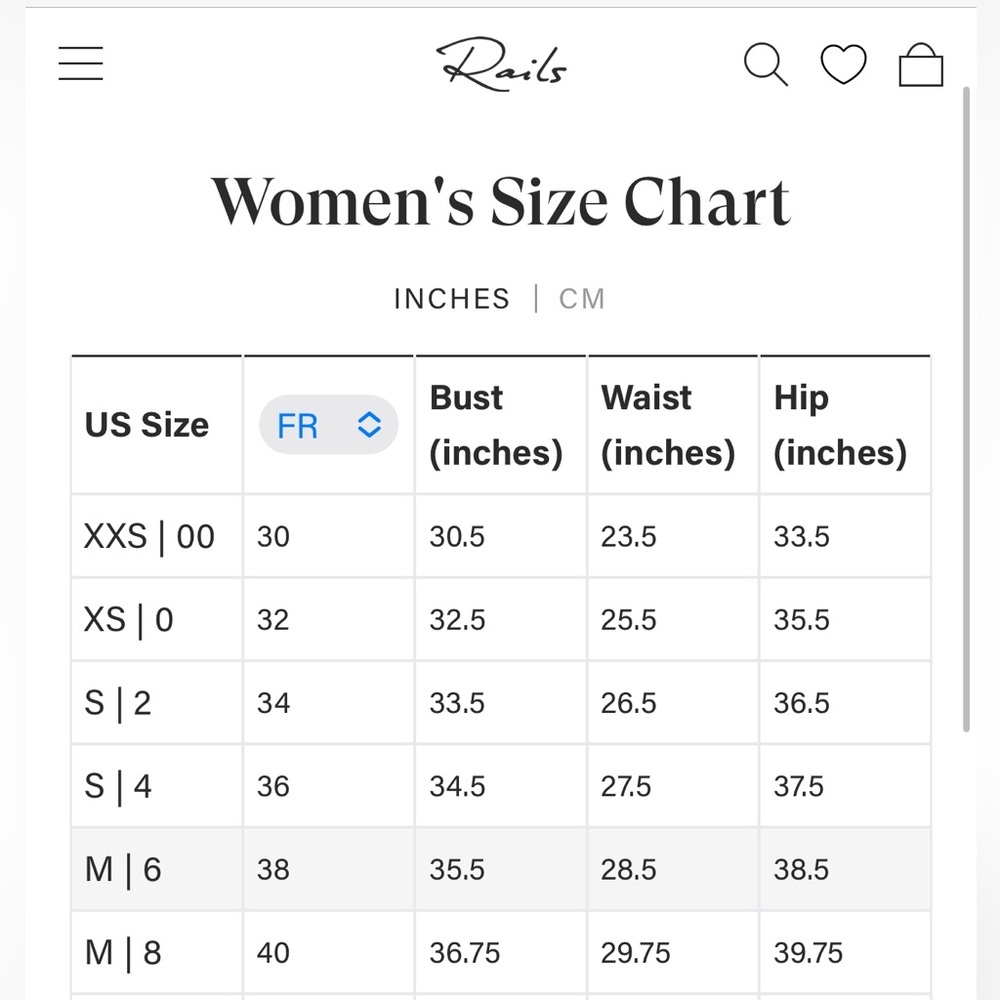Click FR value 30 in XXS row

tap(274, 537)
